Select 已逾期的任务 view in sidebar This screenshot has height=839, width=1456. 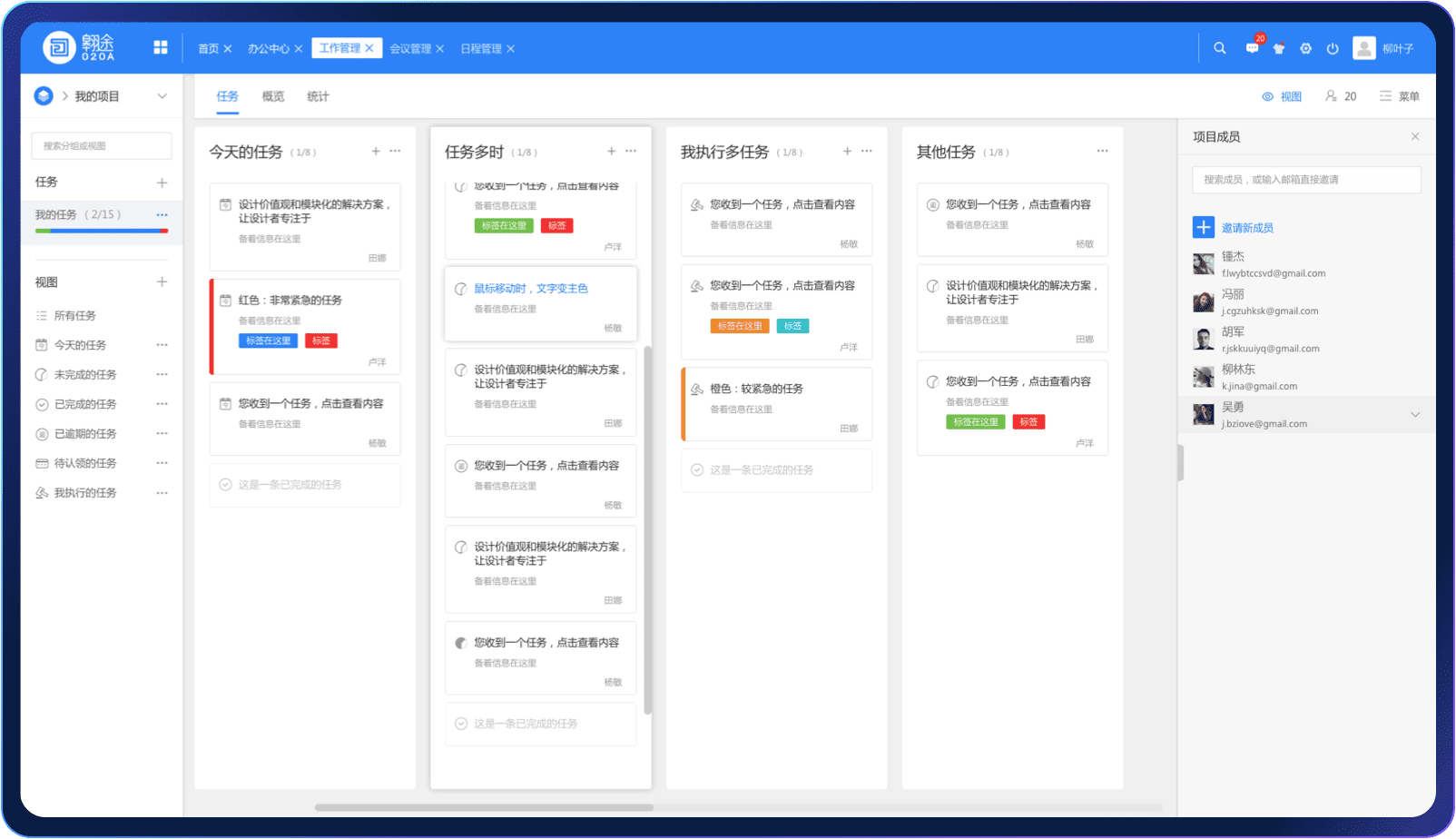84,434
